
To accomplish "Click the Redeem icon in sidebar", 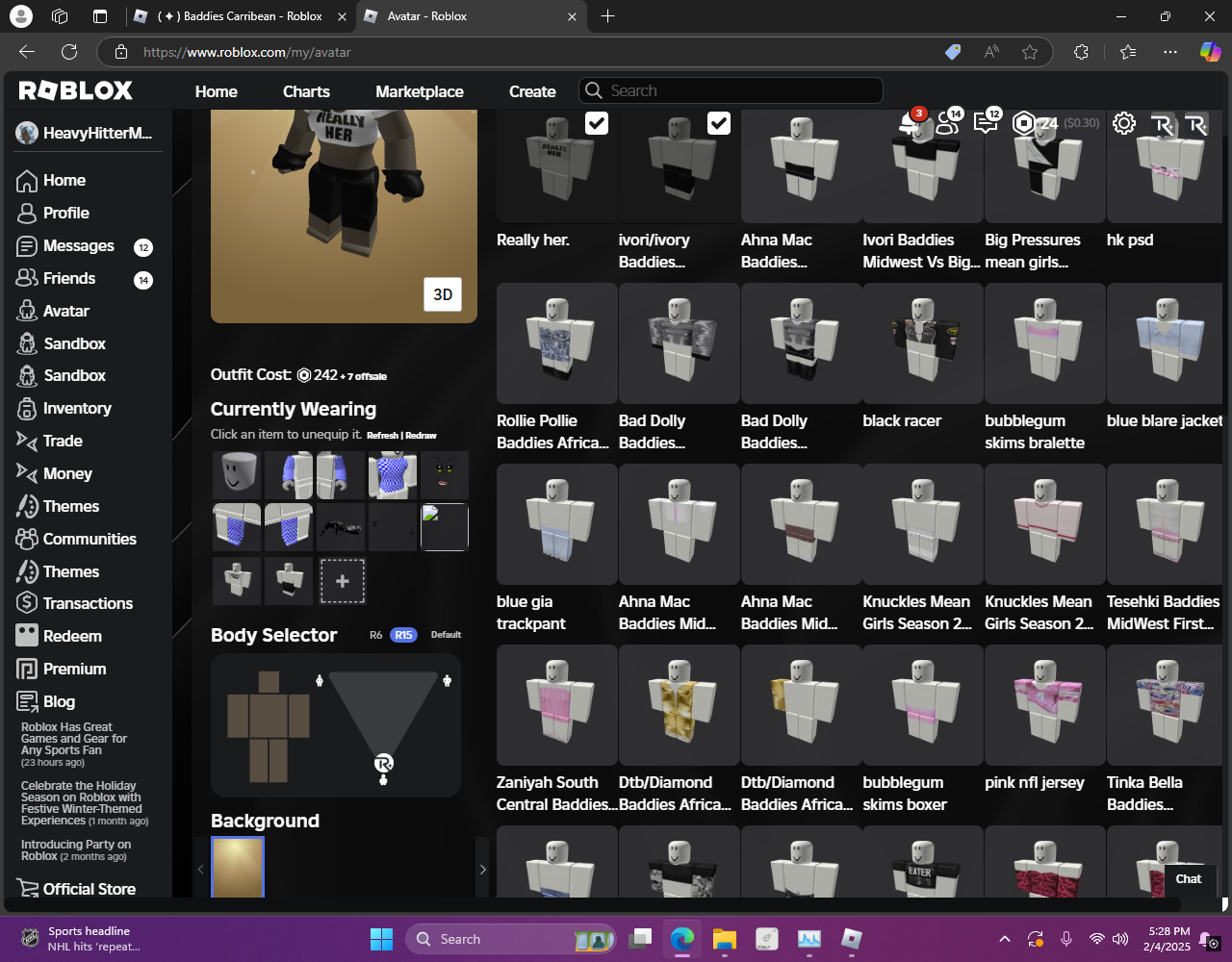I will click(27, 636).
